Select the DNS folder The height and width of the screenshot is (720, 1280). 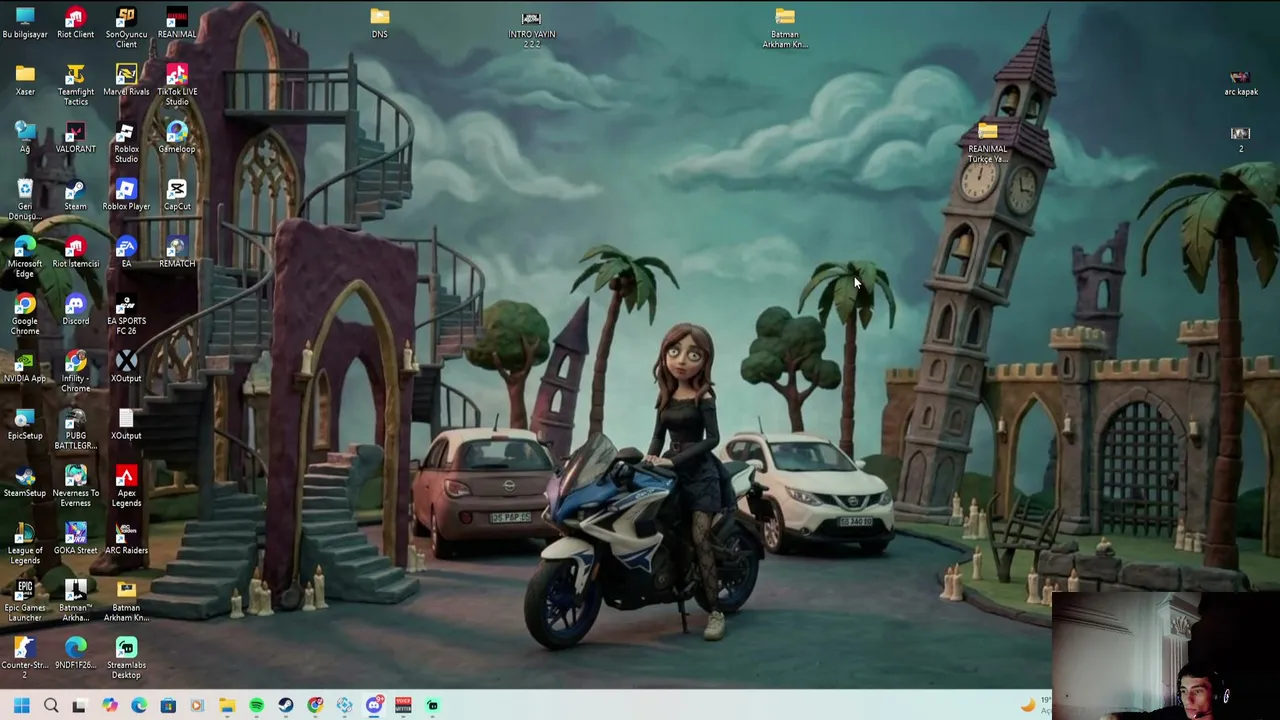380,23
